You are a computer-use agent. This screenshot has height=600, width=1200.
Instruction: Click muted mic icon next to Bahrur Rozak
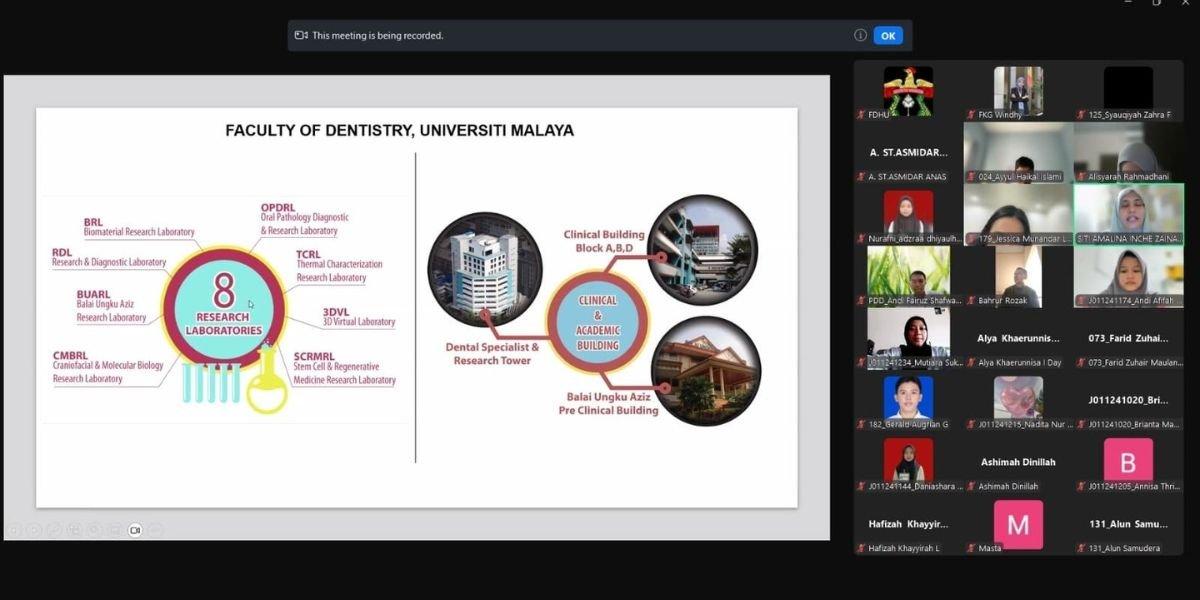coord(971,301)
